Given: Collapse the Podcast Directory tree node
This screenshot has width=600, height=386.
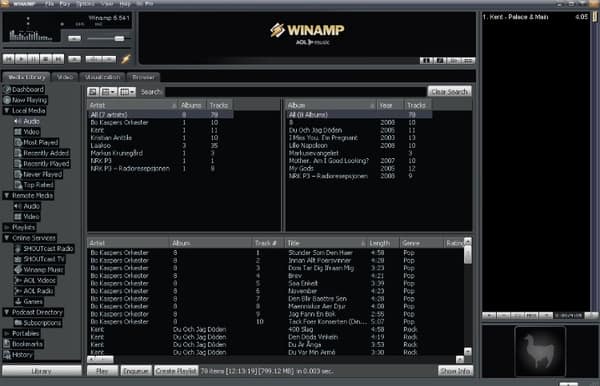Looking at the screenshot, I should [x=7, y=312].
